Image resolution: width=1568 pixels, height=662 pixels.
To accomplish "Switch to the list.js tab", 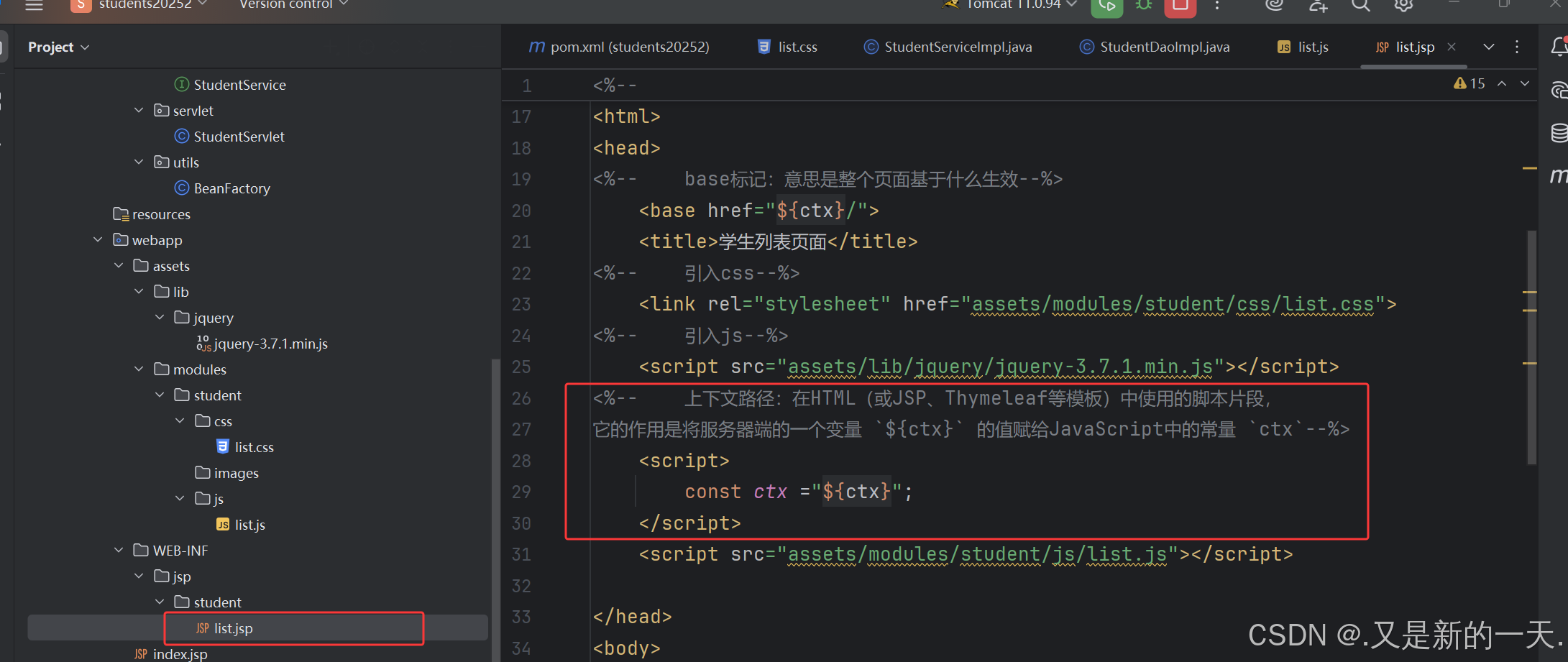I will 1303,47.
